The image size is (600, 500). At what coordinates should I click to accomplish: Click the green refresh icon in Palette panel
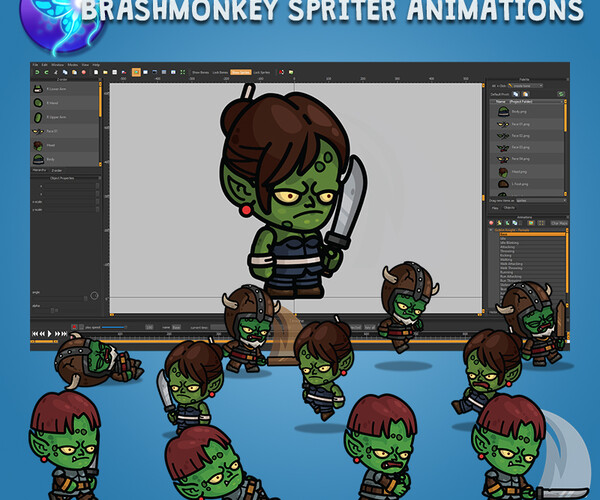click(561, 94)
